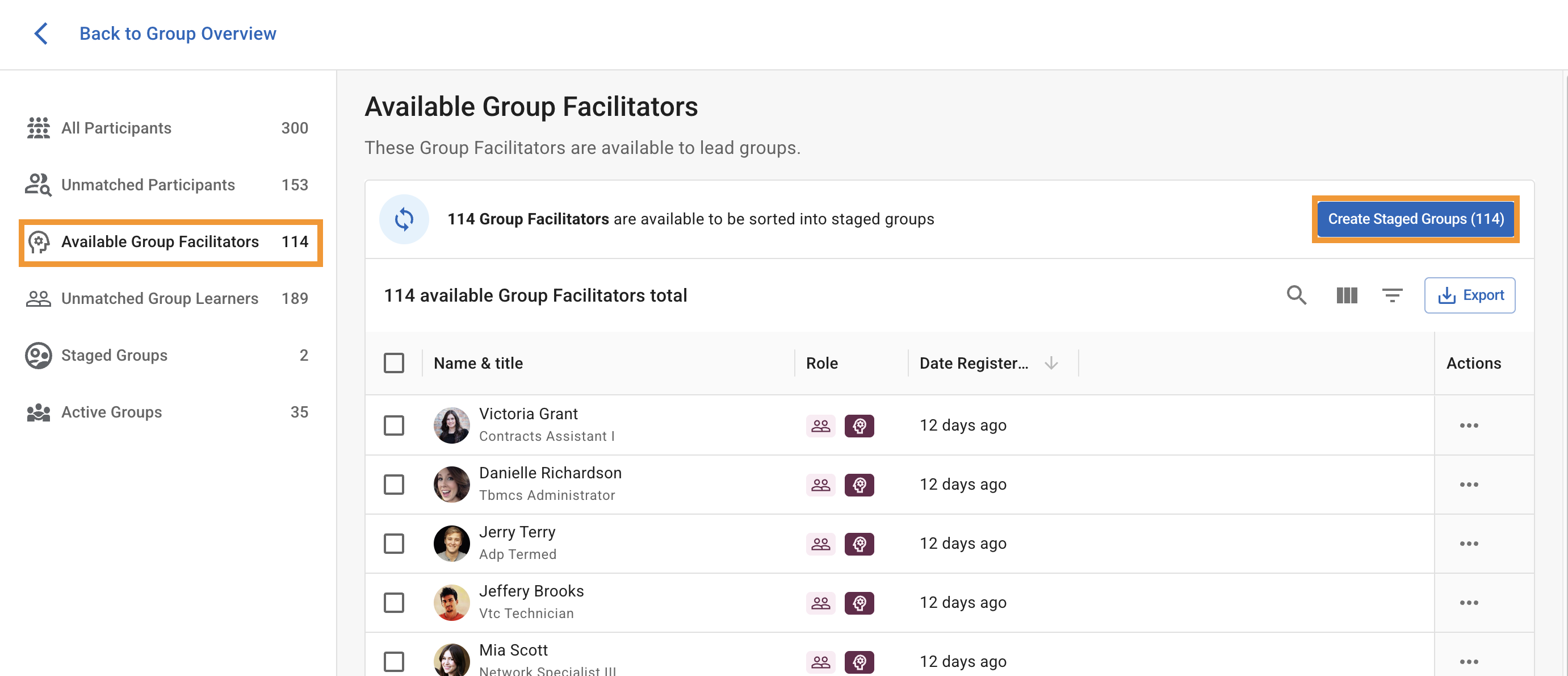Viewport: 1568px width, 676px height.
Task: Click Back to Group Overview link
Action: [178, 34]
